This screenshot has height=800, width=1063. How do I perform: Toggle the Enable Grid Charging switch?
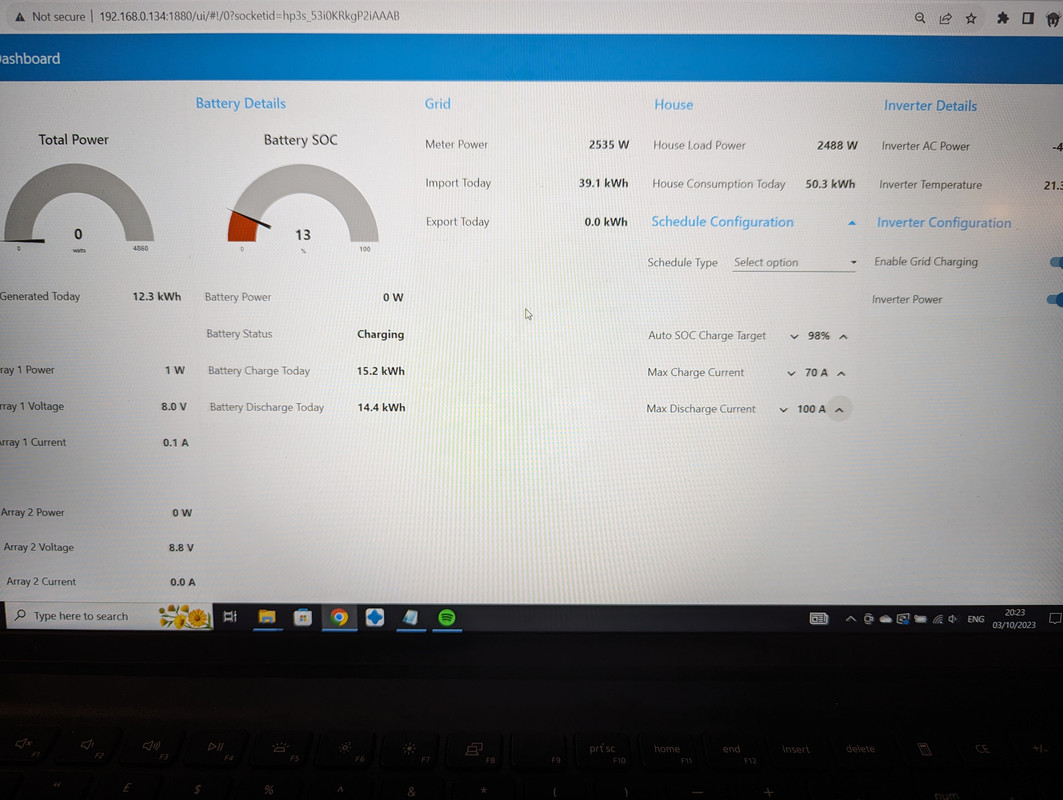(x=1056, y=262)
